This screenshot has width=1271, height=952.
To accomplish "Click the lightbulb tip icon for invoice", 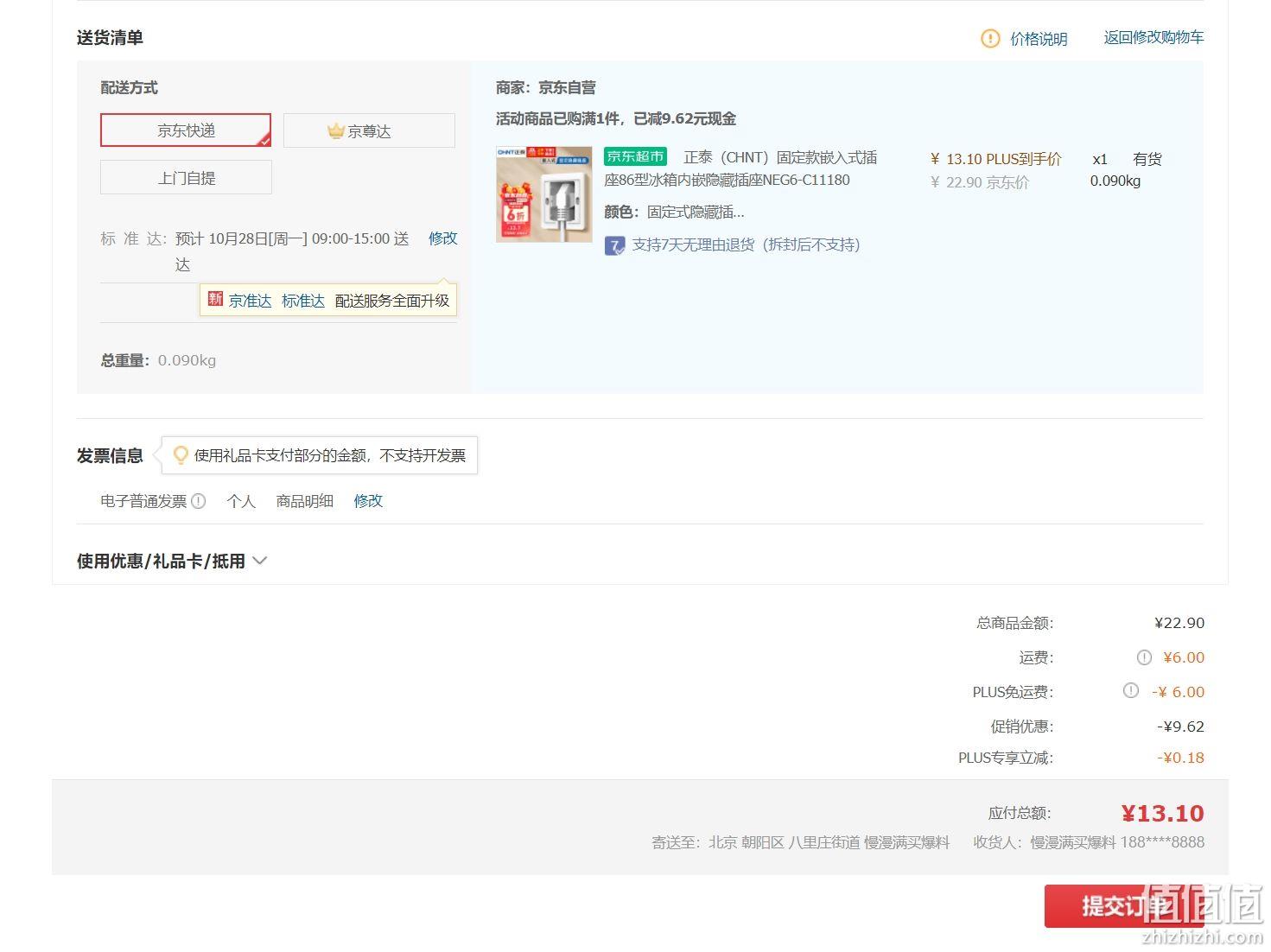I will 181,454.
